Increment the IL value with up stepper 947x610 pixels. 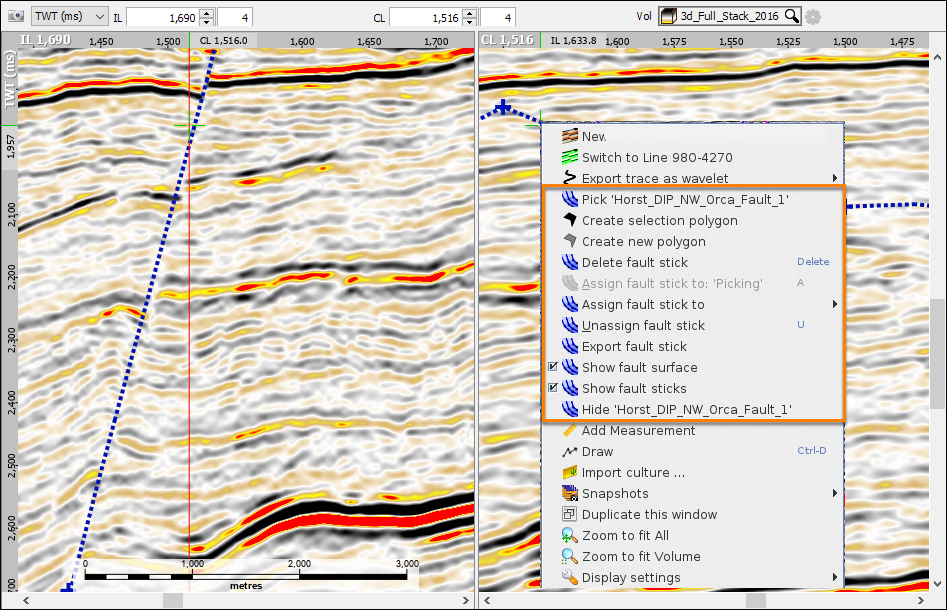coord(207,13)
